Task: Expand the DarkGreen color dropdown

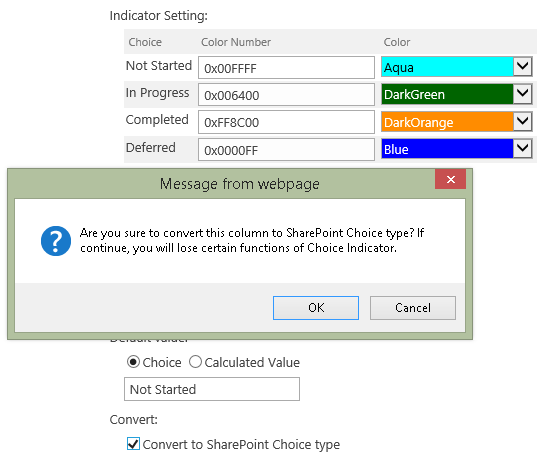Action: pos(522,94)
